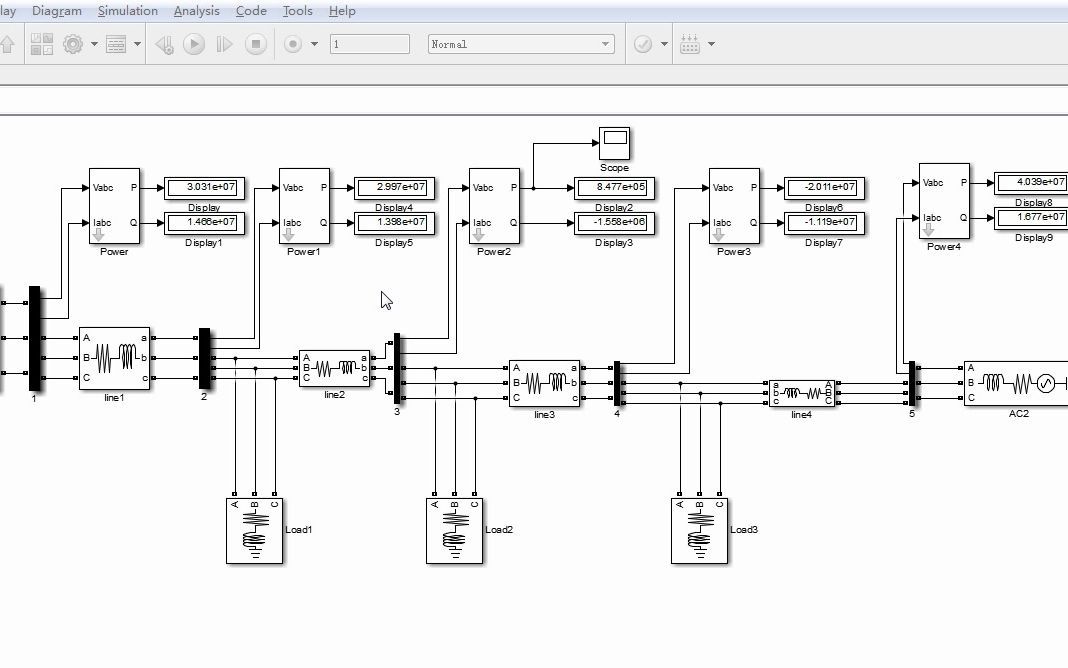Click the simulation stop time field

[x=370, y=44]
